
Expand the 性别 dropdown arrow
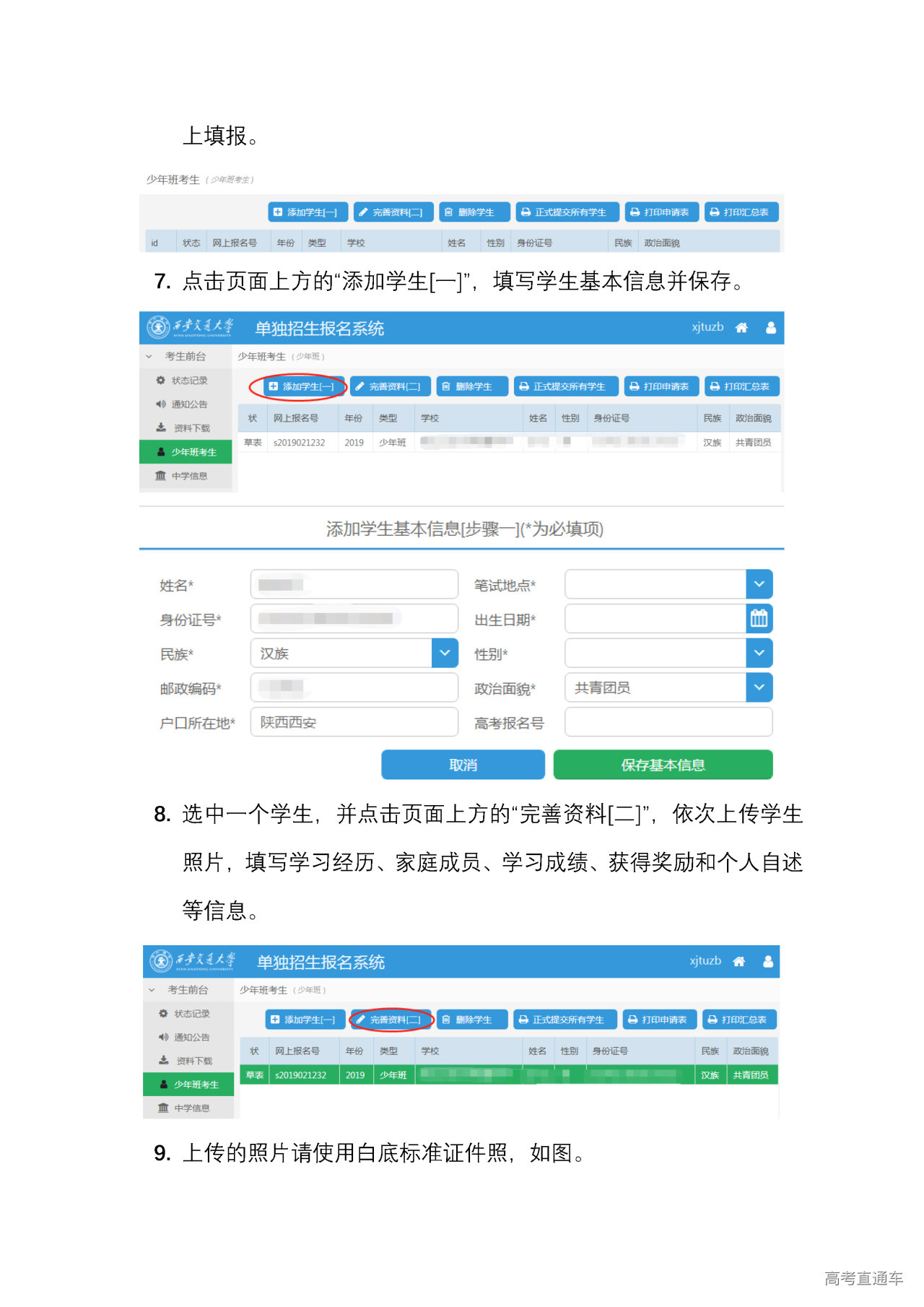point(759,653)
